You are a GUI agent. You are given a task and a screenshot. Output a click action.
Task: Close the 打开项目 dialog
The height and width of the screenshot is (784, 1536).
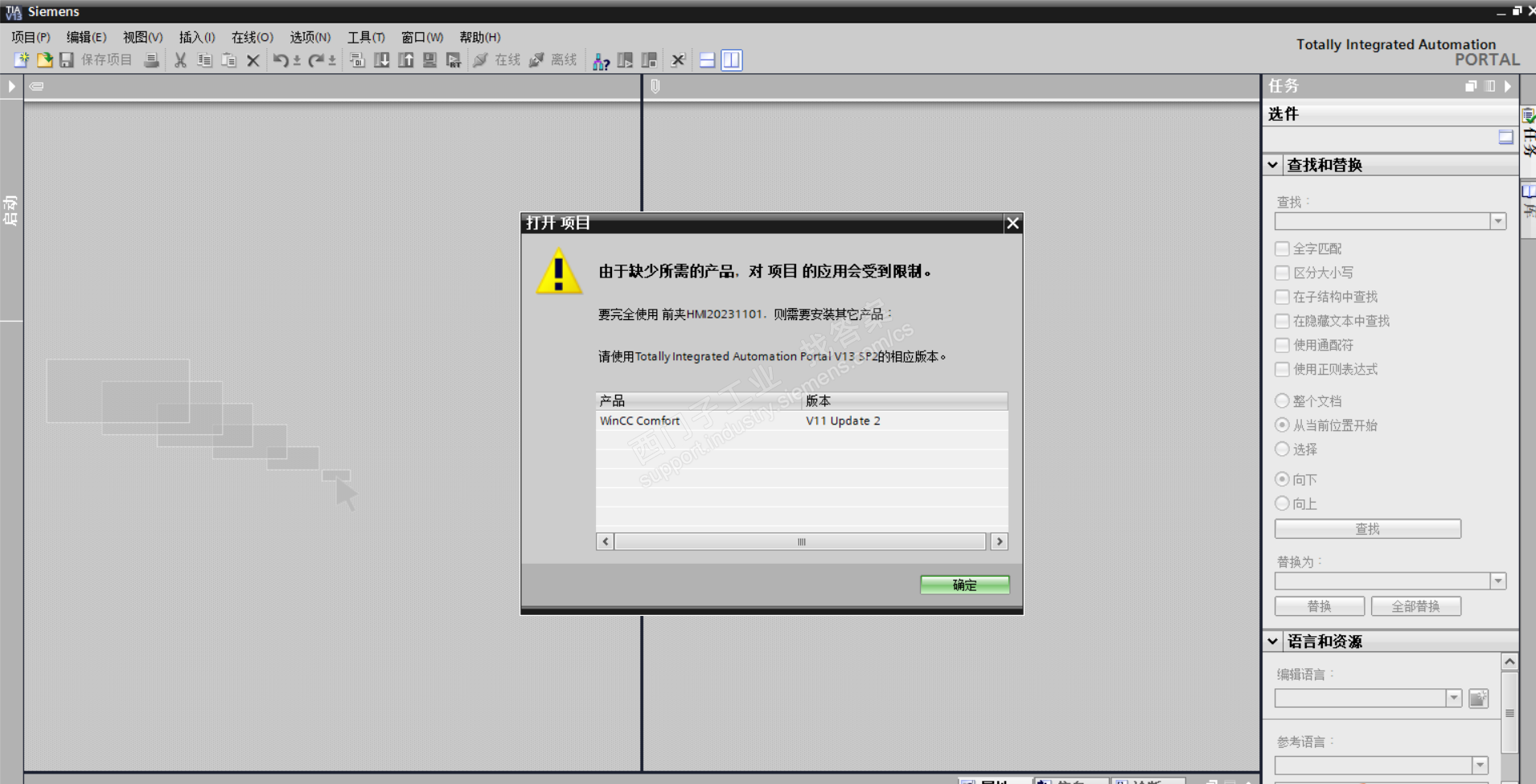pos(1013,224)
